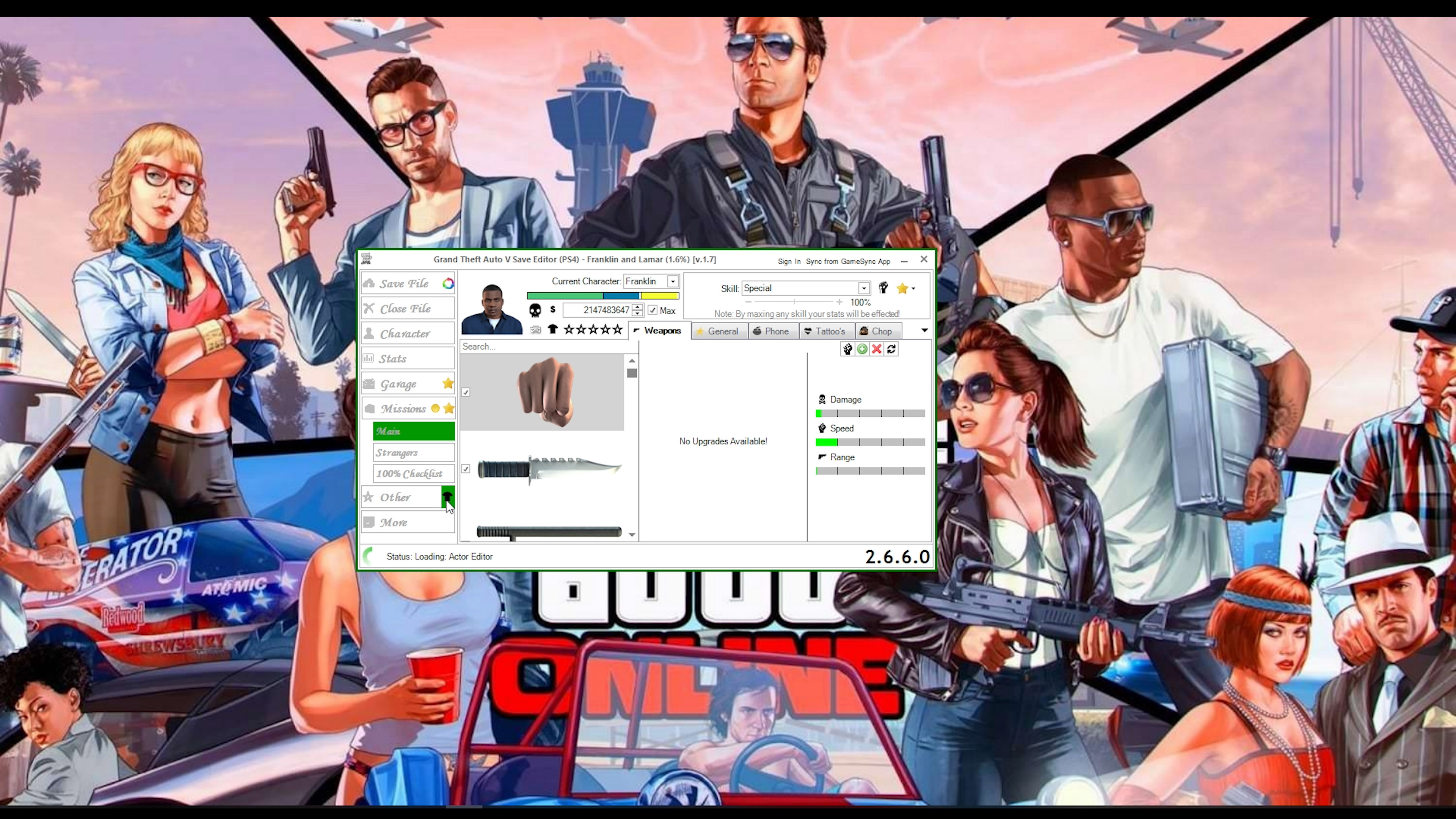
Task: Open the Garage section
Action: pos(408,384)
